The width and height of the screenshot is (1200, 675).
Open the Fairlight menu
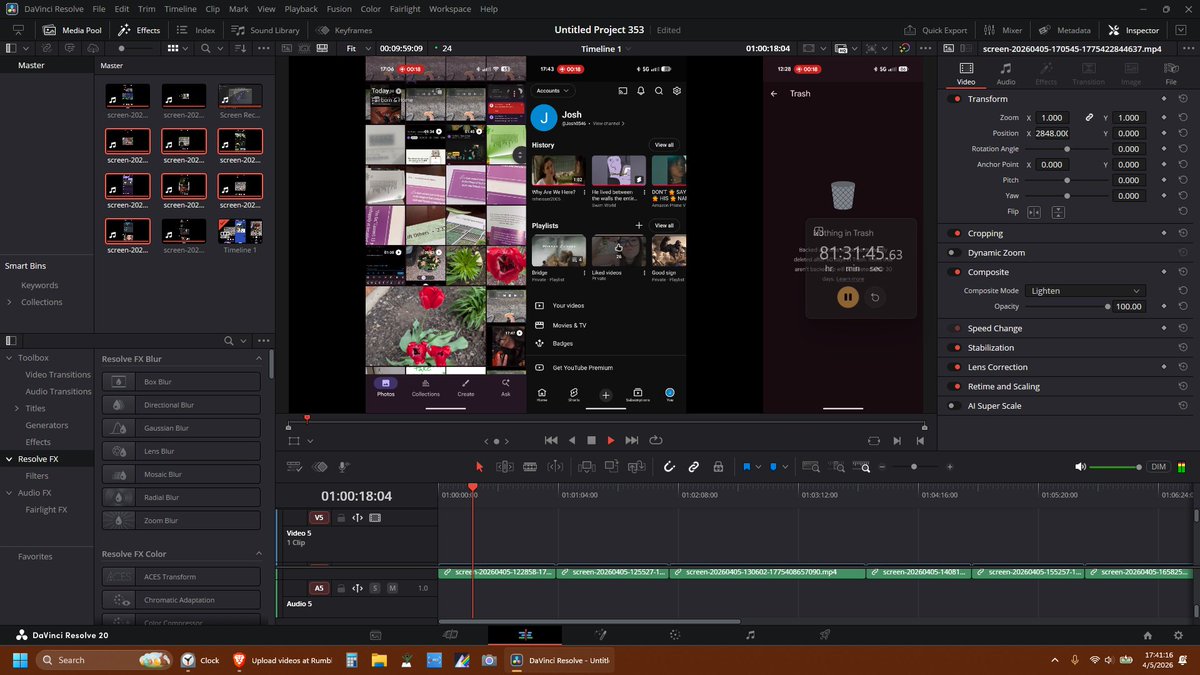pyautogui.click(x=405, y=9)
